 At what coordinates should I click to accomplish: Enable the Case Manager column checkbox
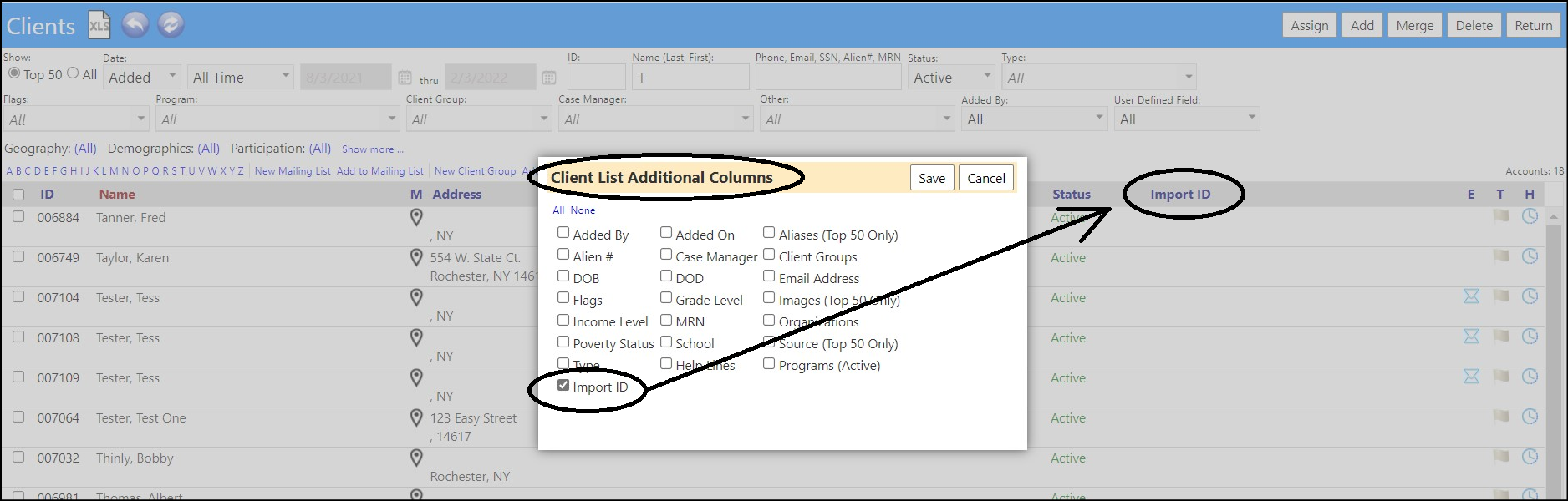tap(666, 255)
